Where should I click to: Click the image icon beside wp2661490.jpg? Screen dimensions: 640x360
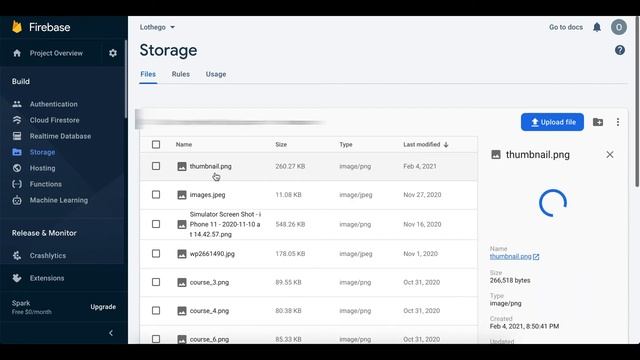click(182, 254)
